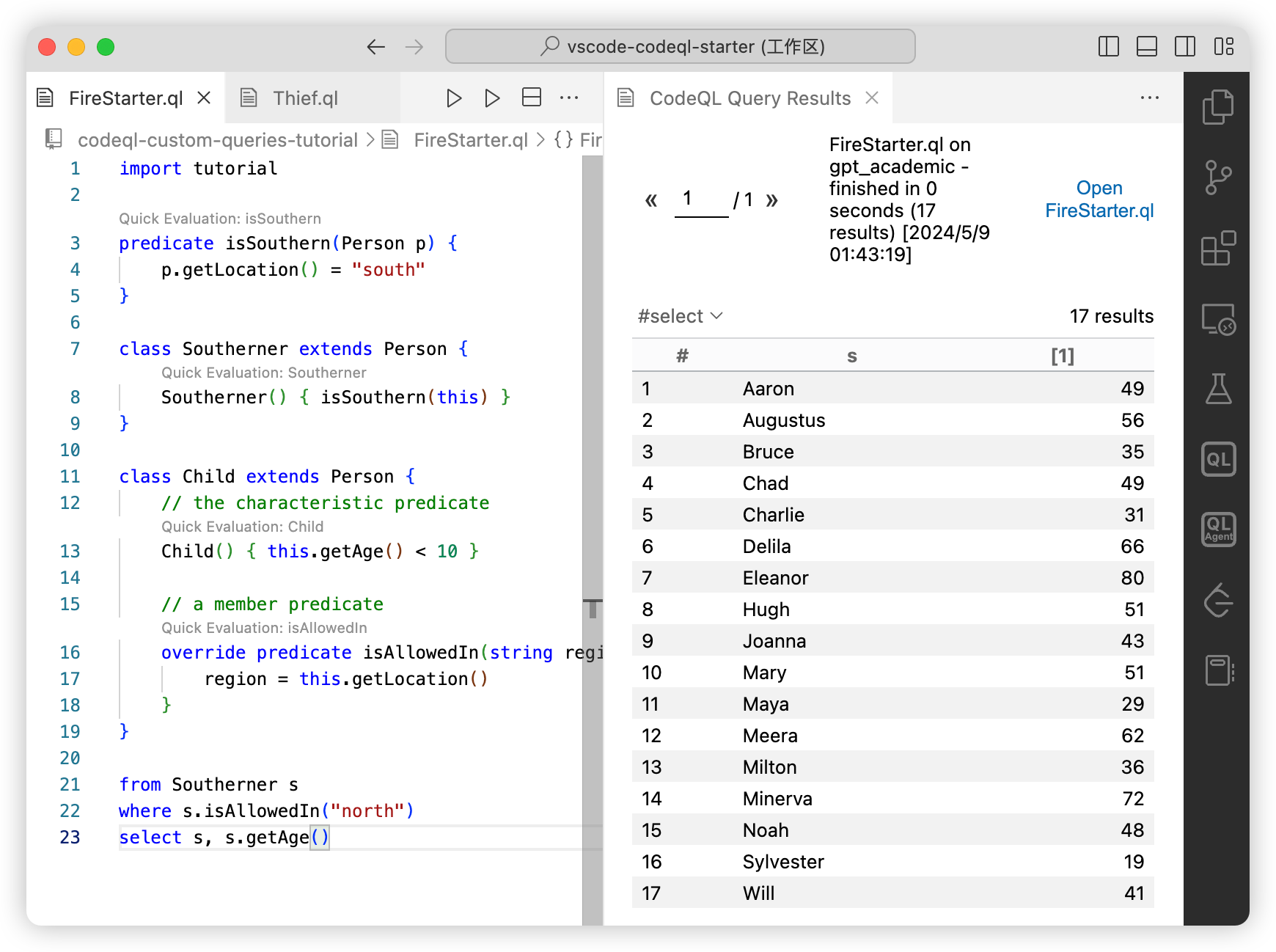Click the first Run query icon

[454, 98]
